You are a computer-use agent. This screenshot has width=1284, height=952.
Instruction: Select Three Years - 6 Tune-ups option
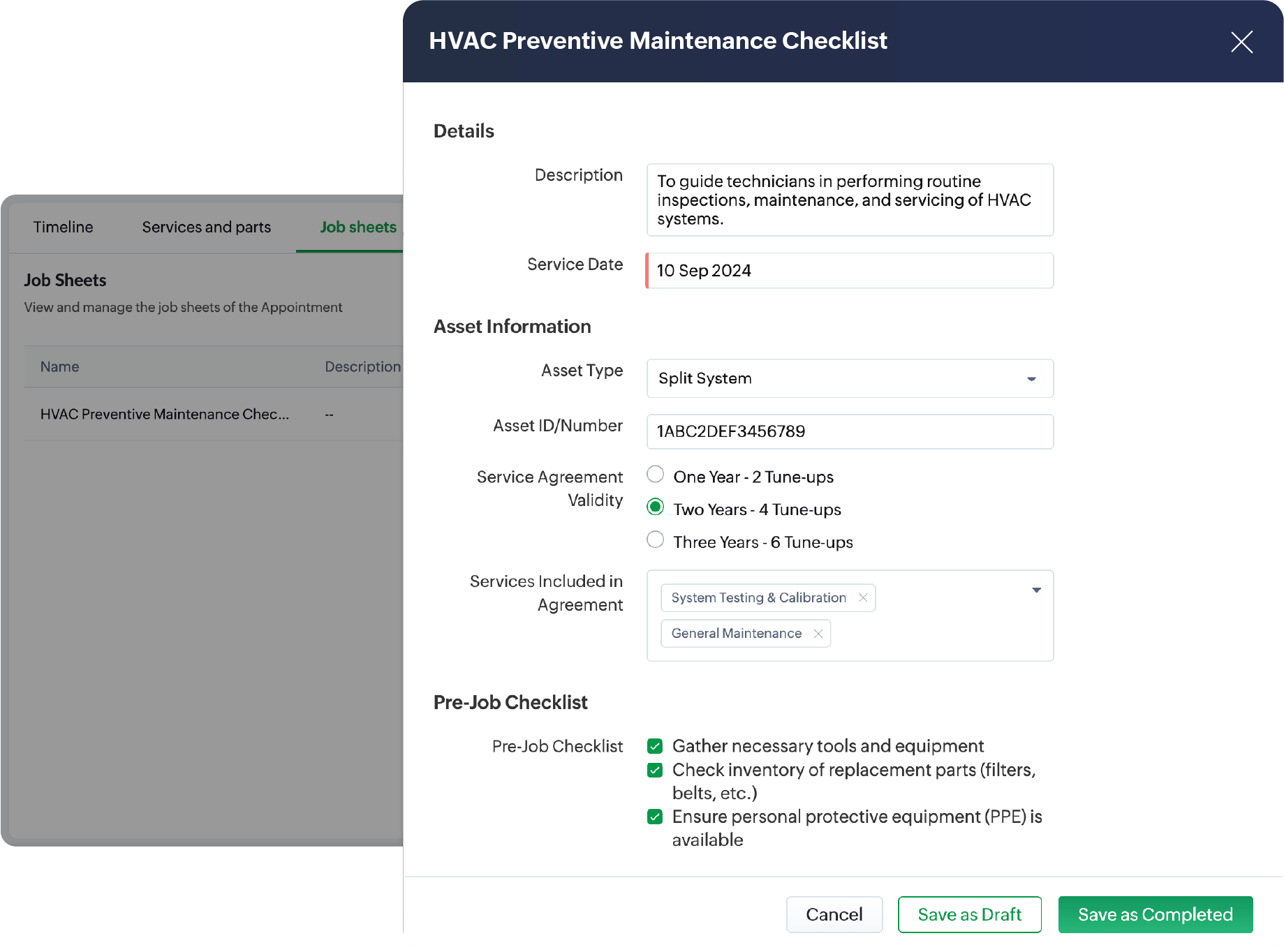pyautogui.click(x=655, y=540)
